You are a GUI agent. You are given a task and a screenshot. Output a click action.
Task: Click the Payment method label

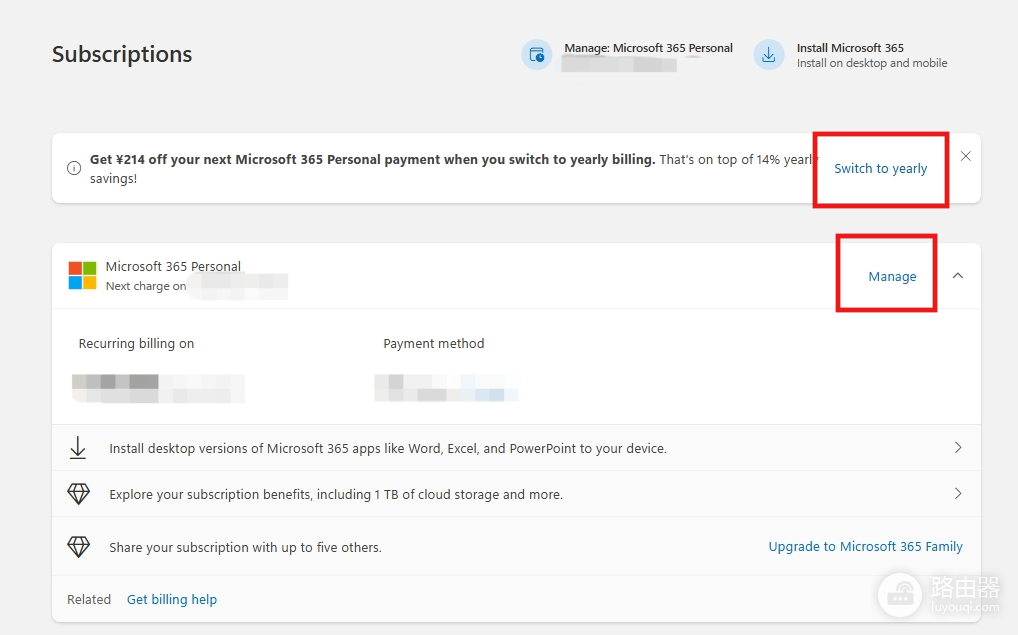click(x=434, y=343)
